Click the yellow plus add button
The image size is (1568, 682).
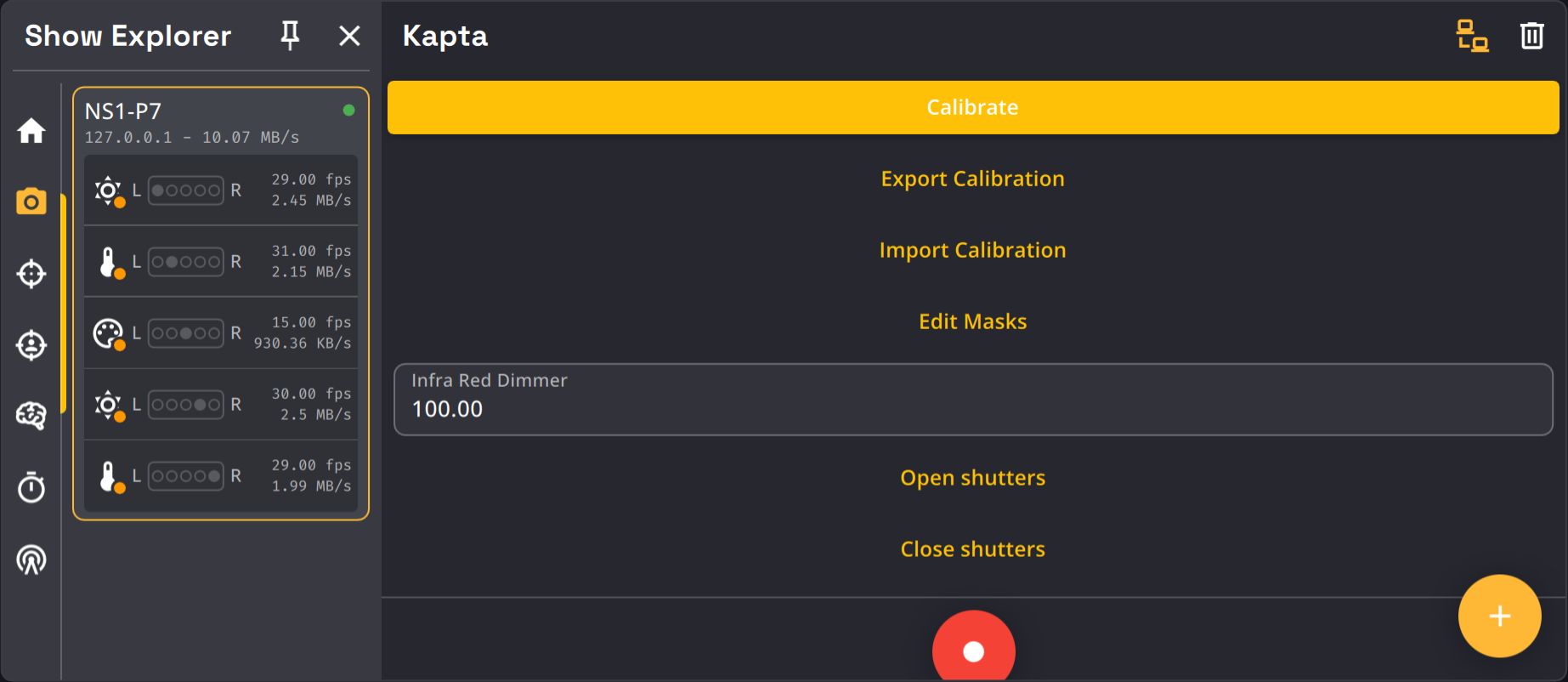point(1499,617)
